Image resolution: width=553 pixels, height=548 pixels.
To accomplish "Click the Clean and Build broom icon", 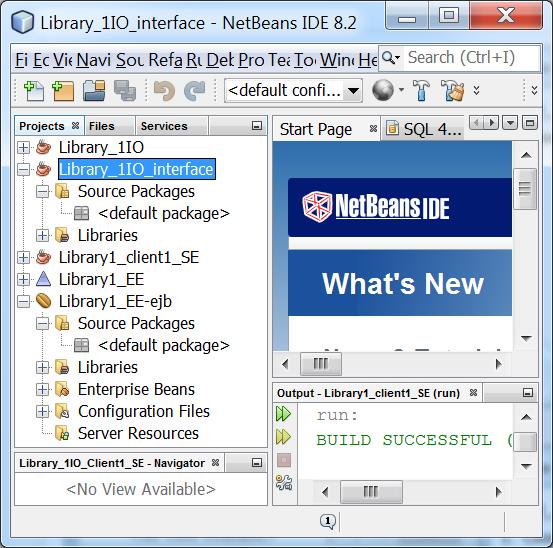I will [452, 90].
